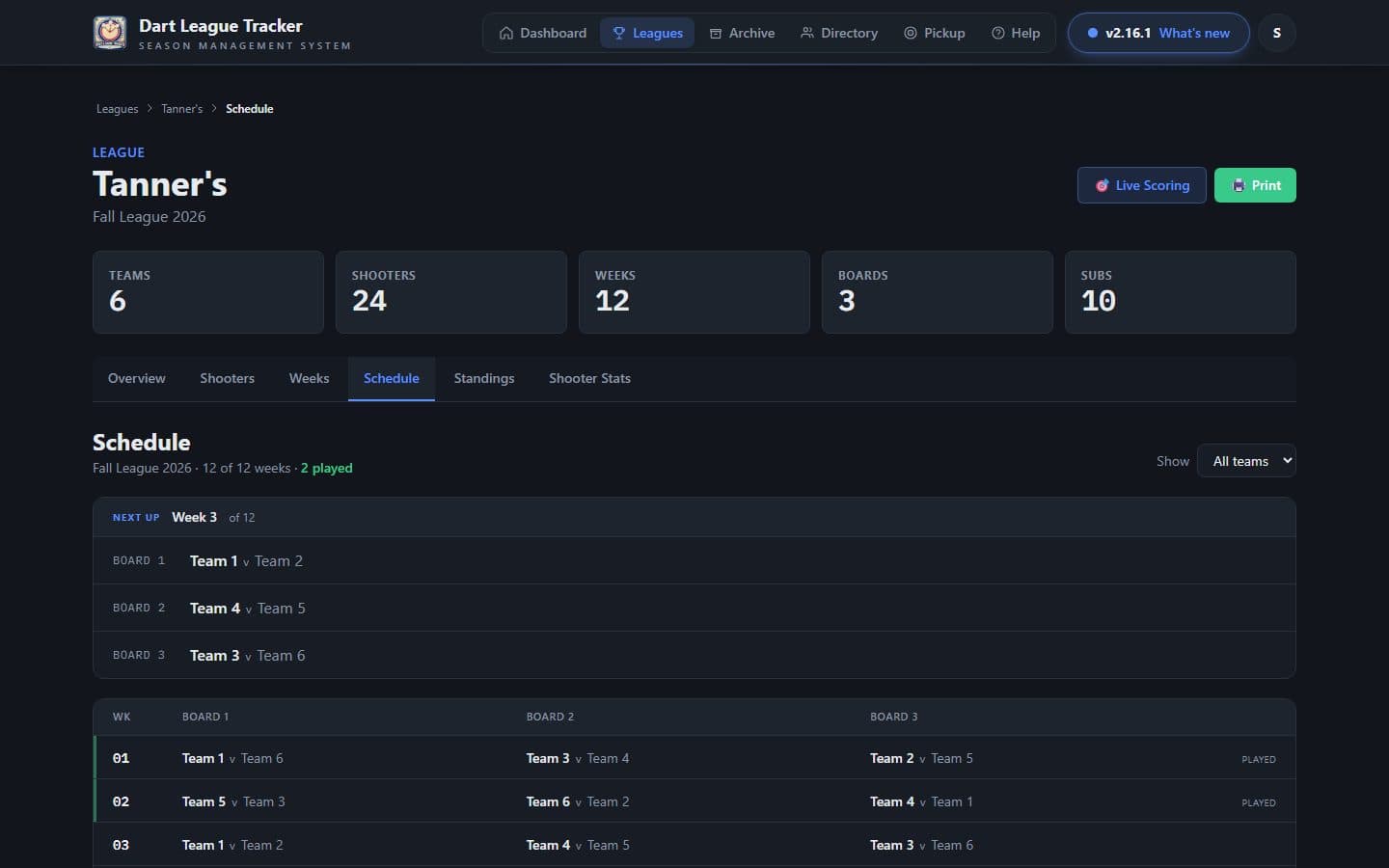1389x868 pixels.
Task: Open the user avatar S menu
Action: pos(1276,33)
